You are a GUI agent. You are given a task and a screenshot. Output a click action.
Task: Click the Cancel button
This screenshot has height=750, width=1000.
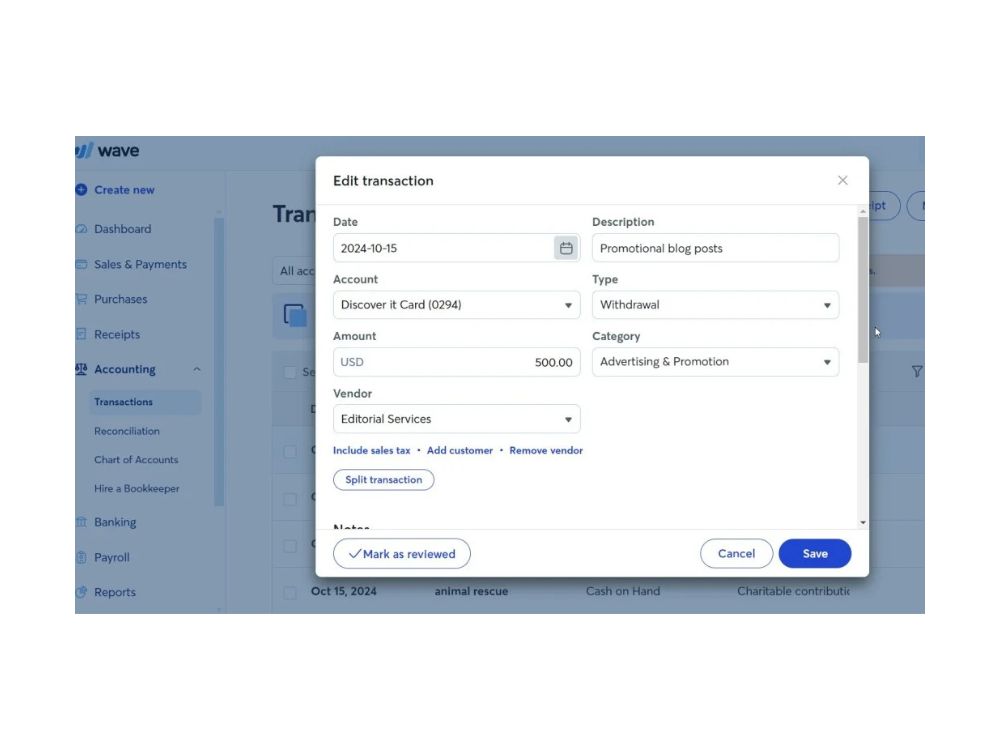(737, 554)
